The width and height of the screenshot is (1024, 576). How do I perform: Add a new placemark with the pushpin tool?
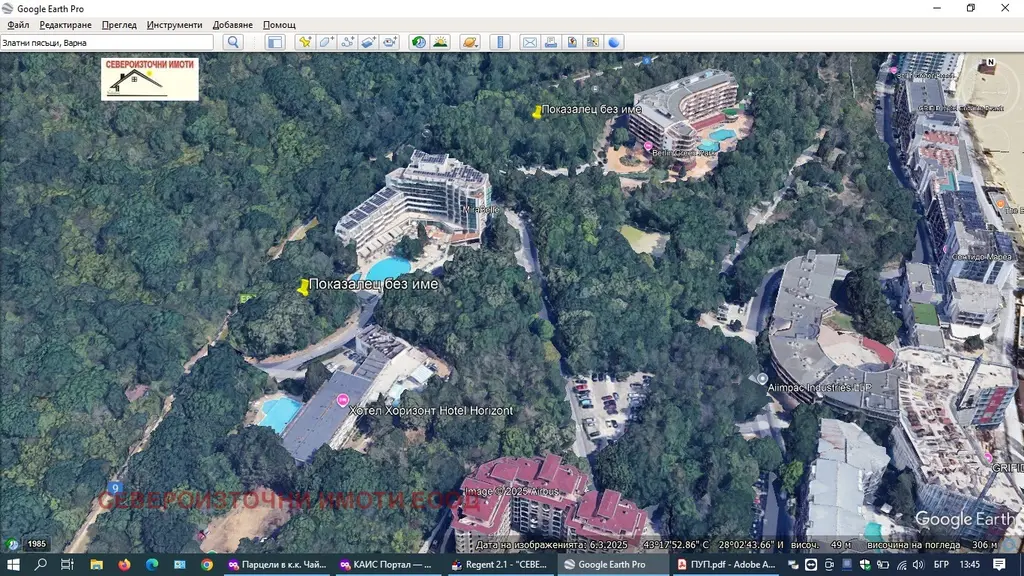304,42
